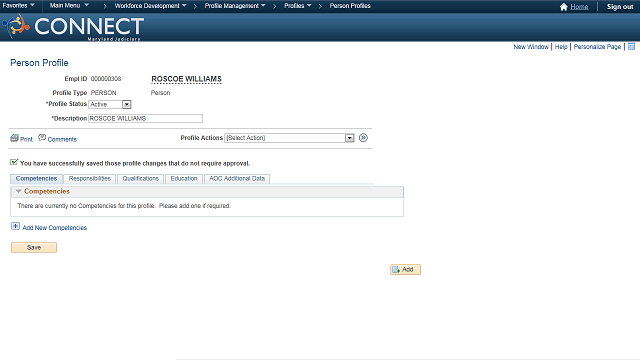This screenshot has width=640, height=360.
Task: Click the ROSCOE WILLIAMS name link
Action: [187, 79]
